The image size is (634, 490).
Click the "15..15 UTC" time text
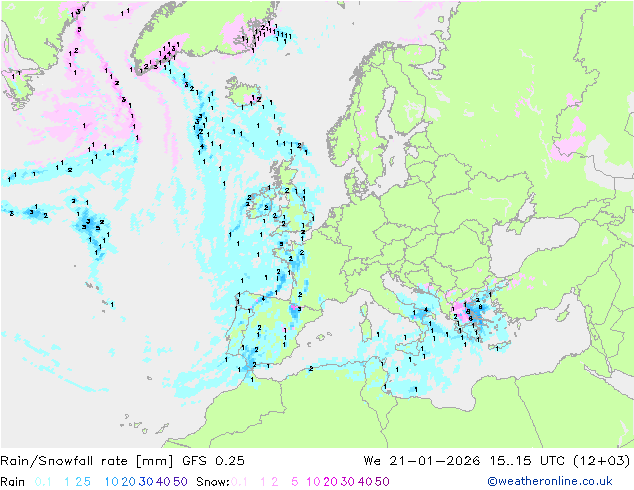point(527,461)
